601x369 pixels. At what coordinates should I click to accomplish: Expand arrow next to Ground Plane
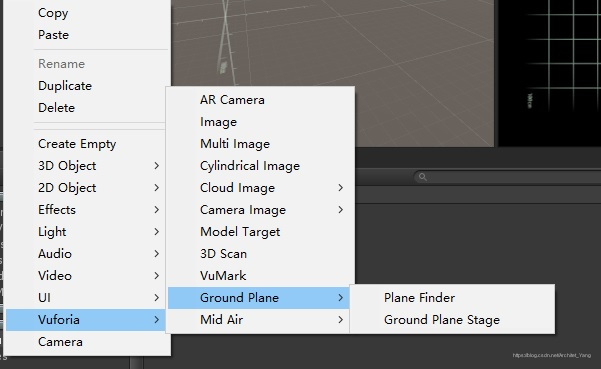pyautogui.click(x=340, y=298)
